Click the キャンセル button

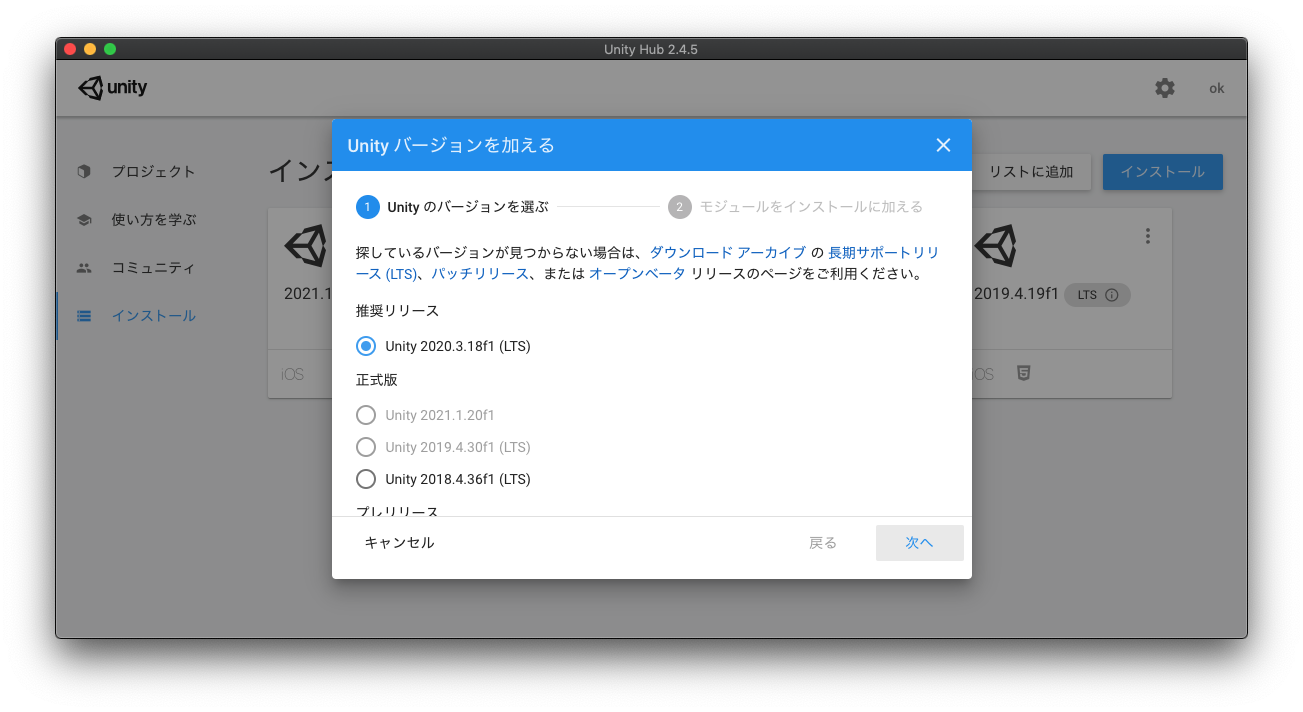[399, 543]
